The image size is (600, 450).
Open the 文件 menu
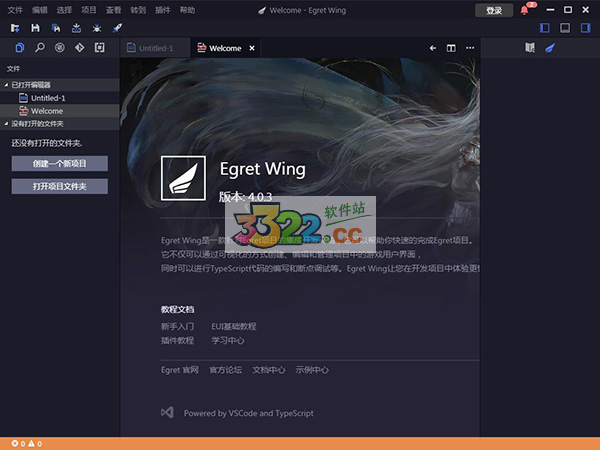(15, 10)
